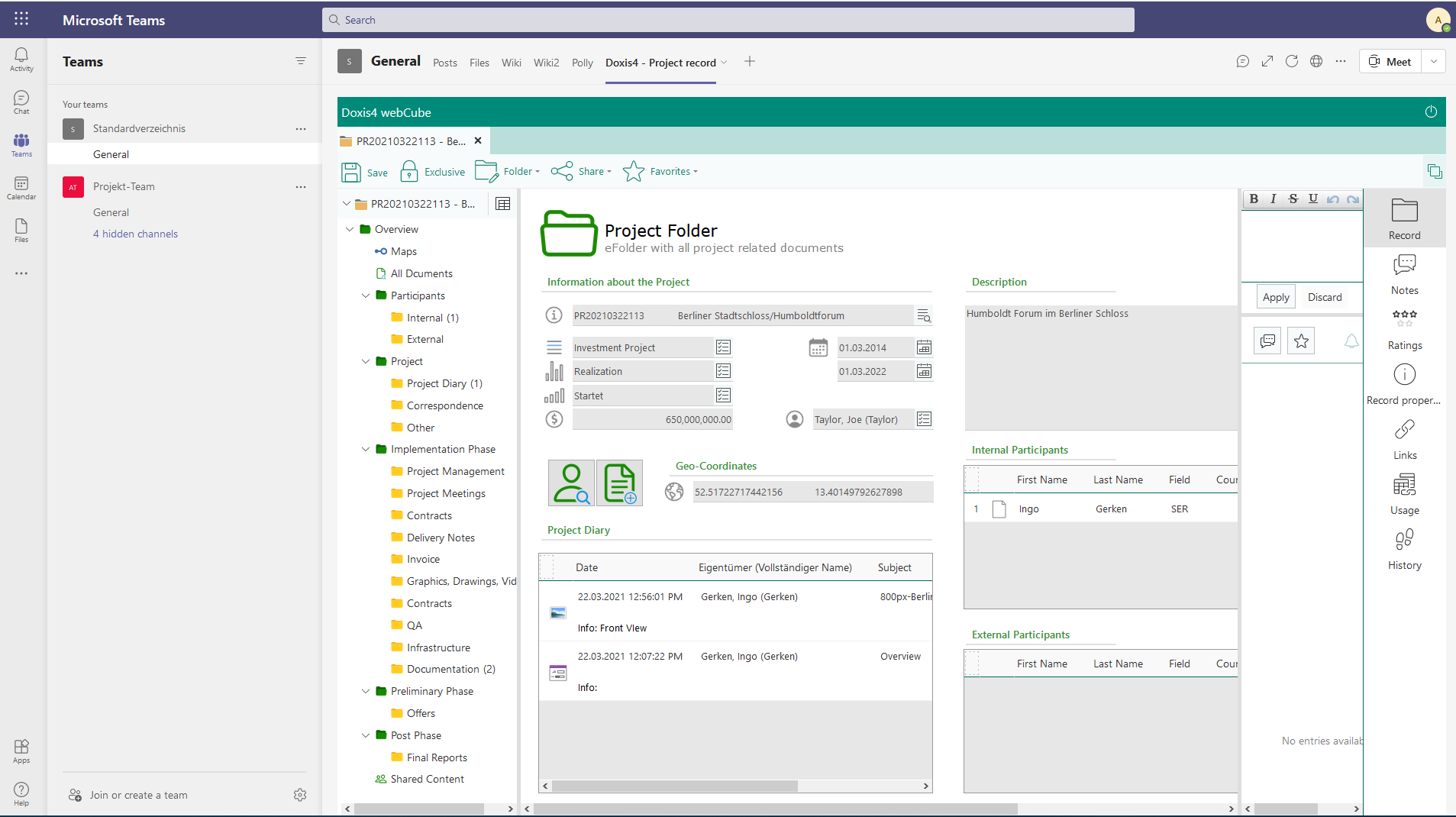Open calendar picker for 01.03.2022 date
This screenshot has height=817, width=1456.
924,371
